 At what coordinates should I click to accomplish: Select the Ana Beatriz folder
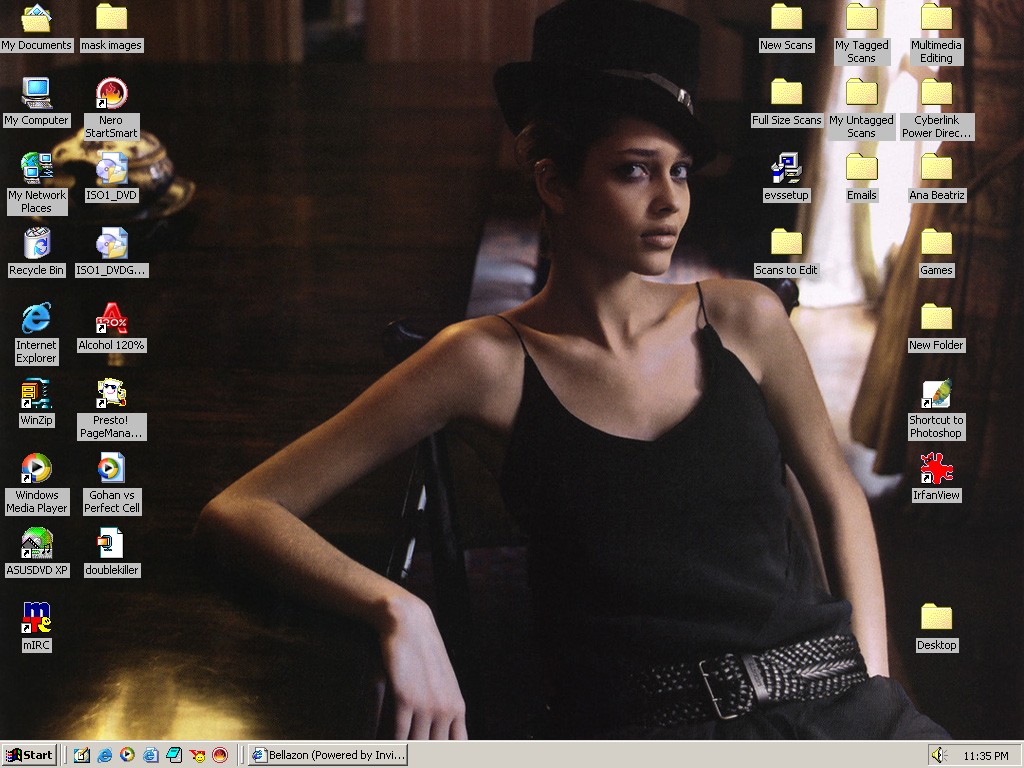click(936, 168)
